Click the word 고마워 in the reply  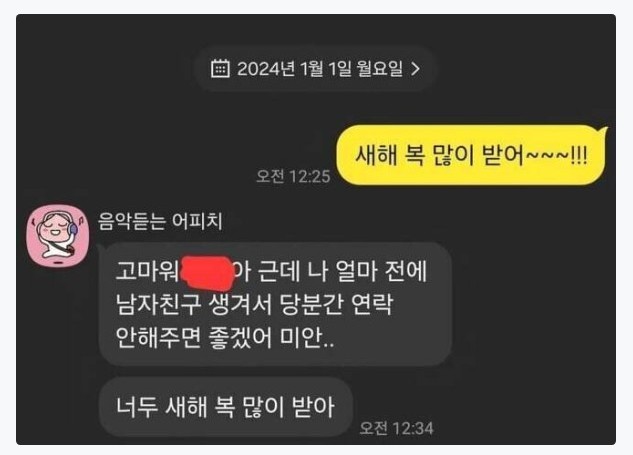[147, 271]
